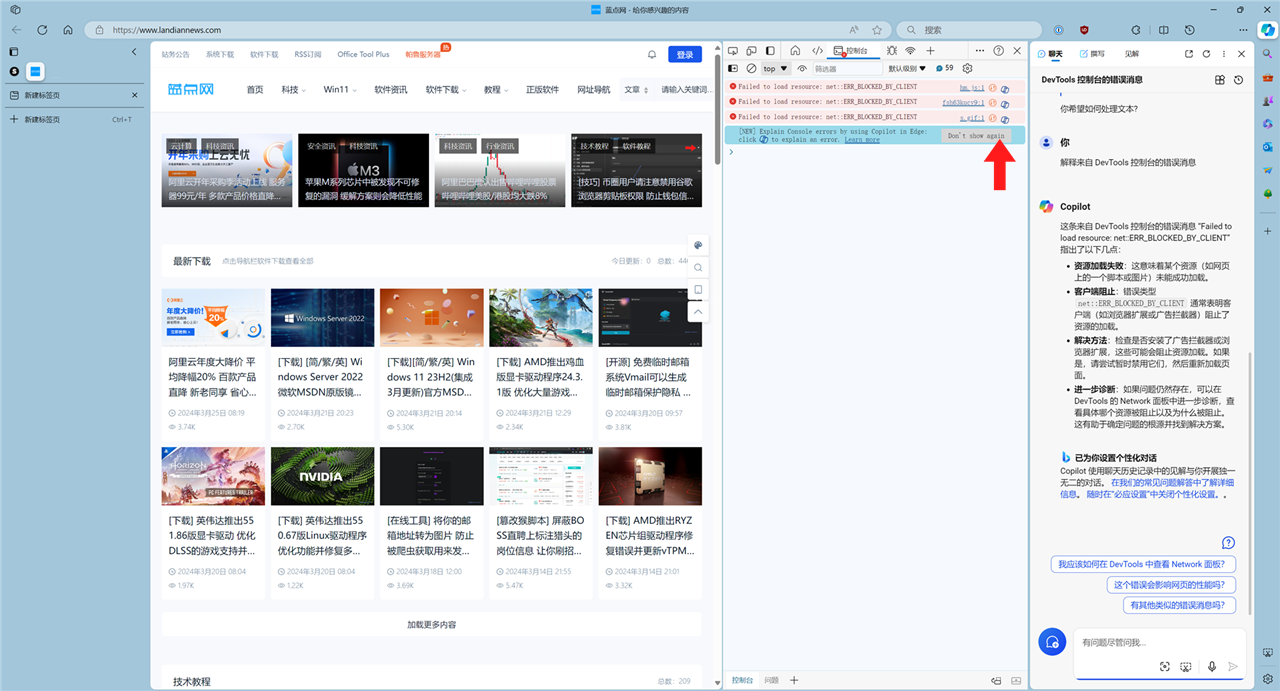Image resolution: width=1280 pixels, height=691 pixels.
Task: Open the 首页 navigation link
Action: pos(255,90)
